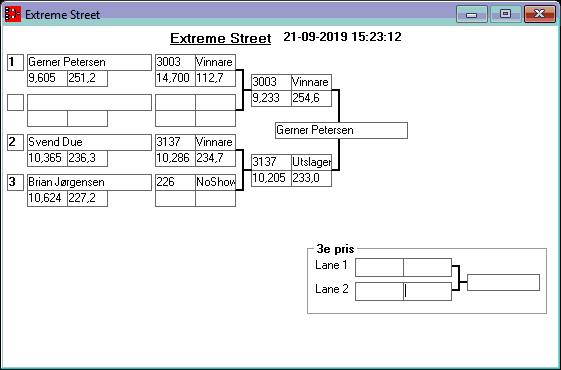
Task: Click the seed number 2 box
Action: [15, 142]
